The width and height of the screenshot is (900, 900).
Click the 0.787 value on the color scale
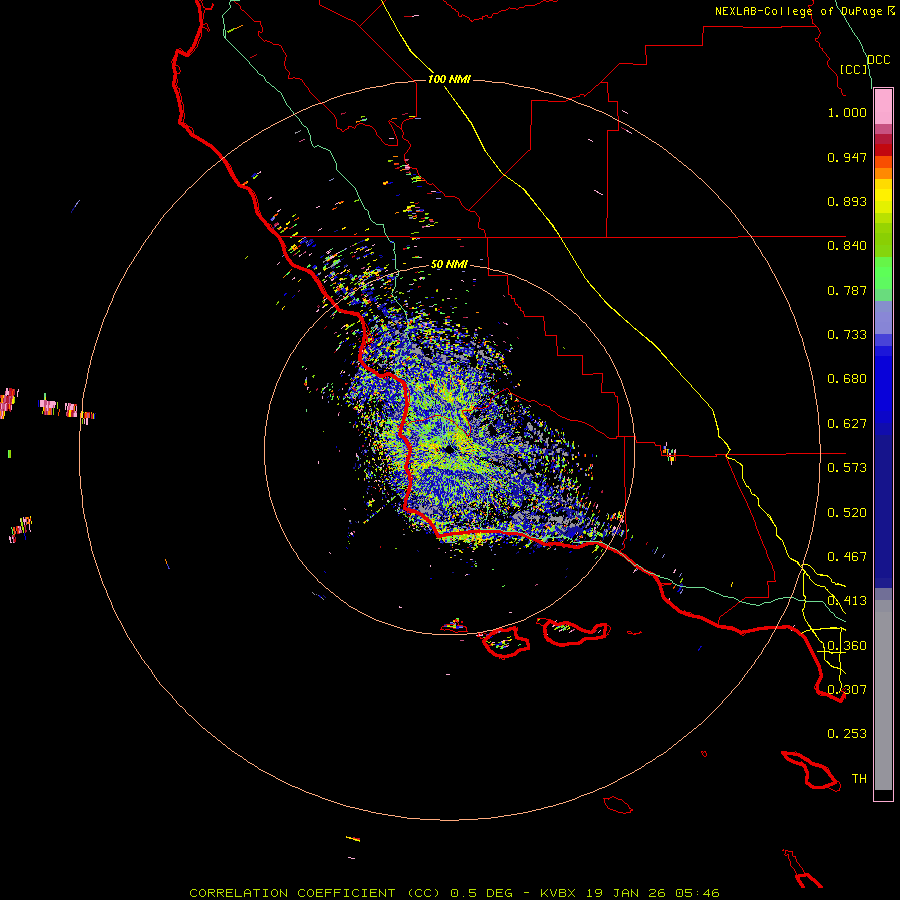pyautogui.click(x=847, y=290)
